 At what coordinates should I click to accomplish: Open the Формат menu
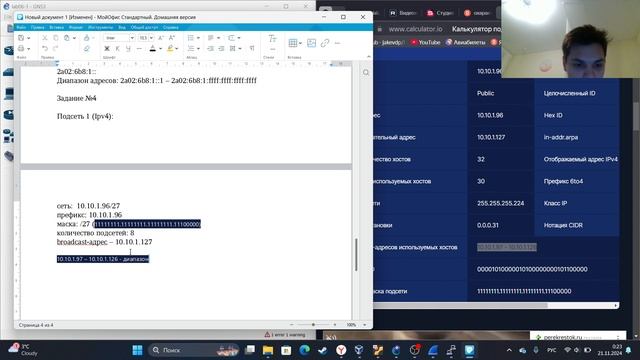[76, 27]
